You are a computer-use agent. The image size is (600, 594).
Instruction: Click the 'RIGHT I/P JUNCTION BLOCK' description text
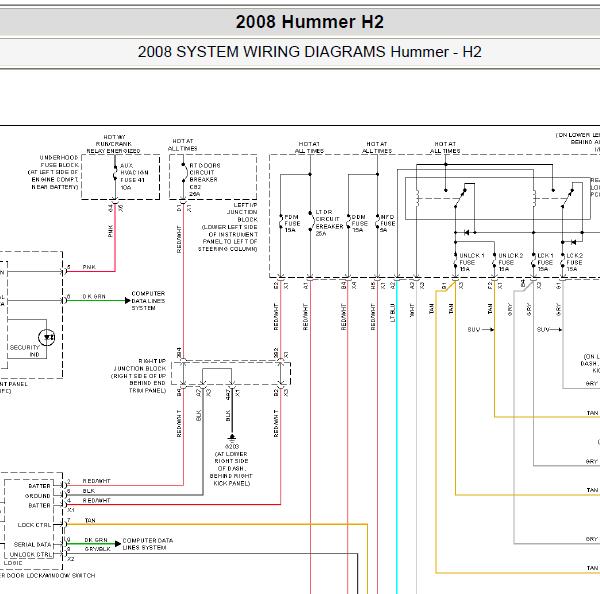tap(139, 376)
